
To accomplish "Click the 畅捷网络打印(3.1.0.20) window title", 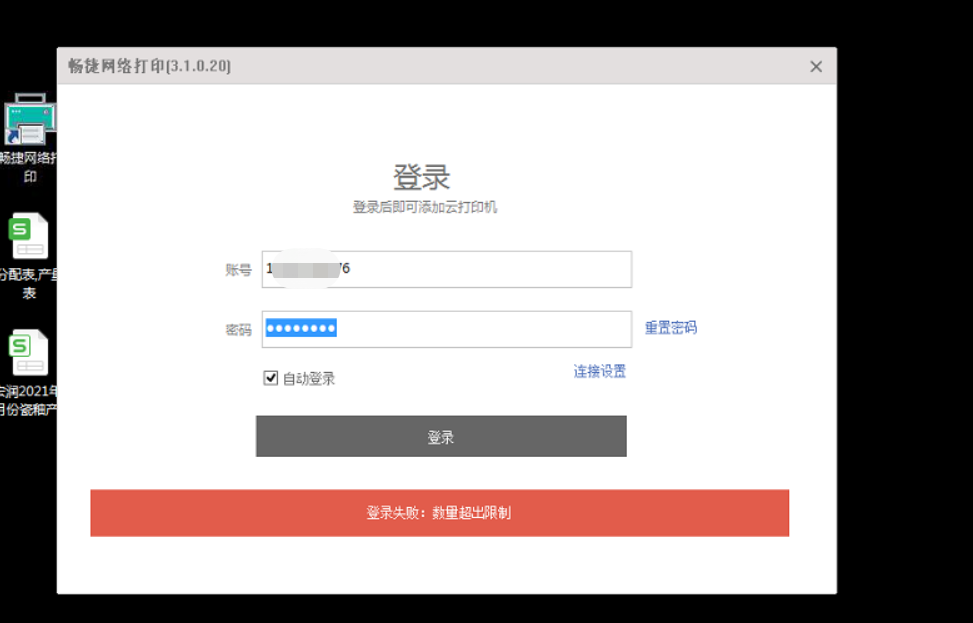I will click(150, 66).
